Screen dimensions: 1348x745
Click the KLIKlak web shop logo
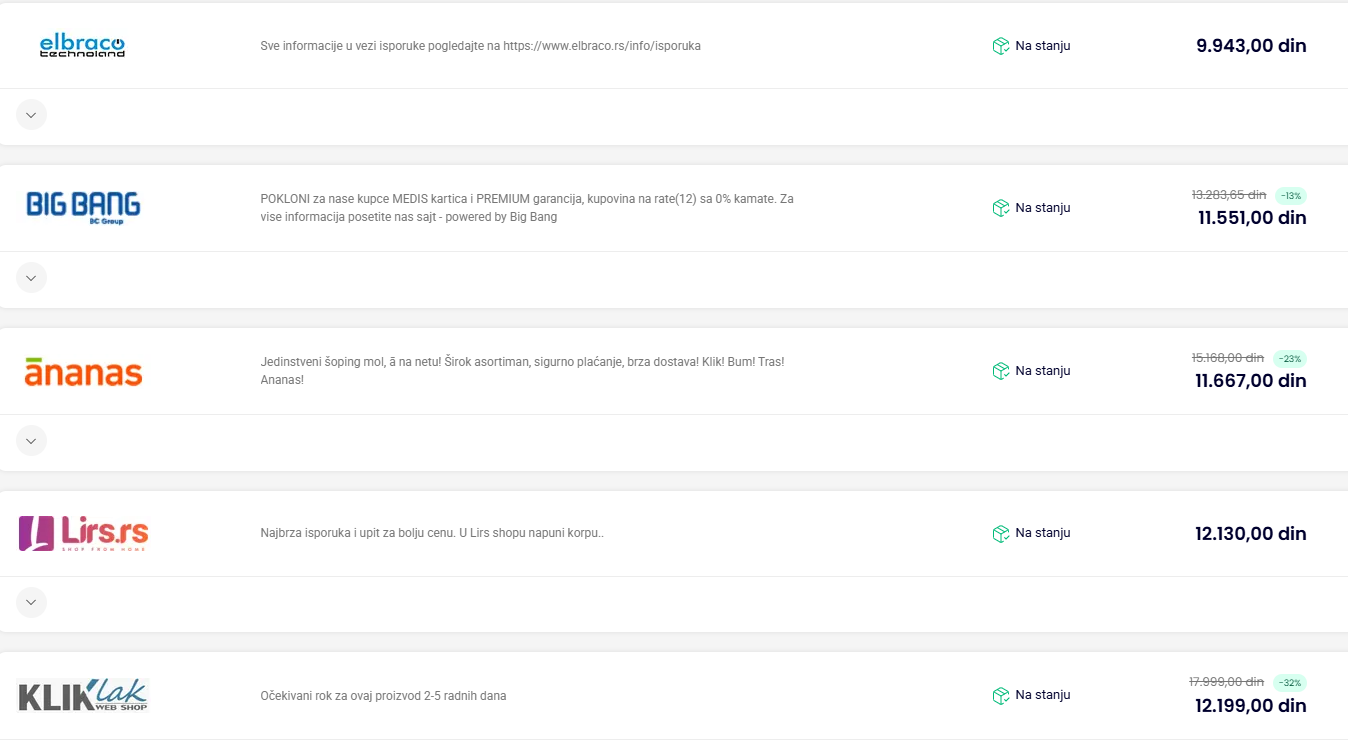click(x=83, y=695)
